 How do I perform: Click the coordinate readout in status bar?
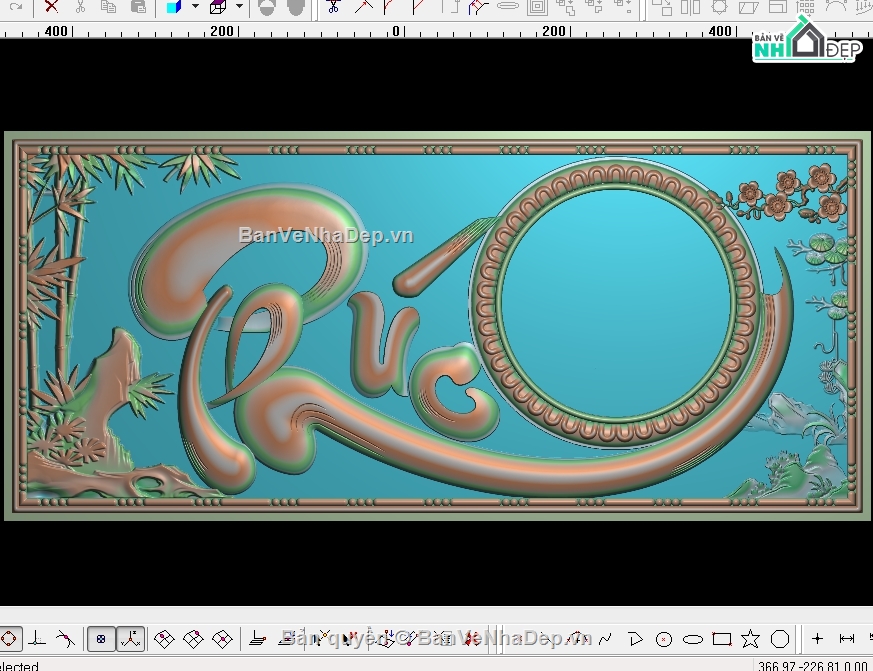tap(813, 665)
